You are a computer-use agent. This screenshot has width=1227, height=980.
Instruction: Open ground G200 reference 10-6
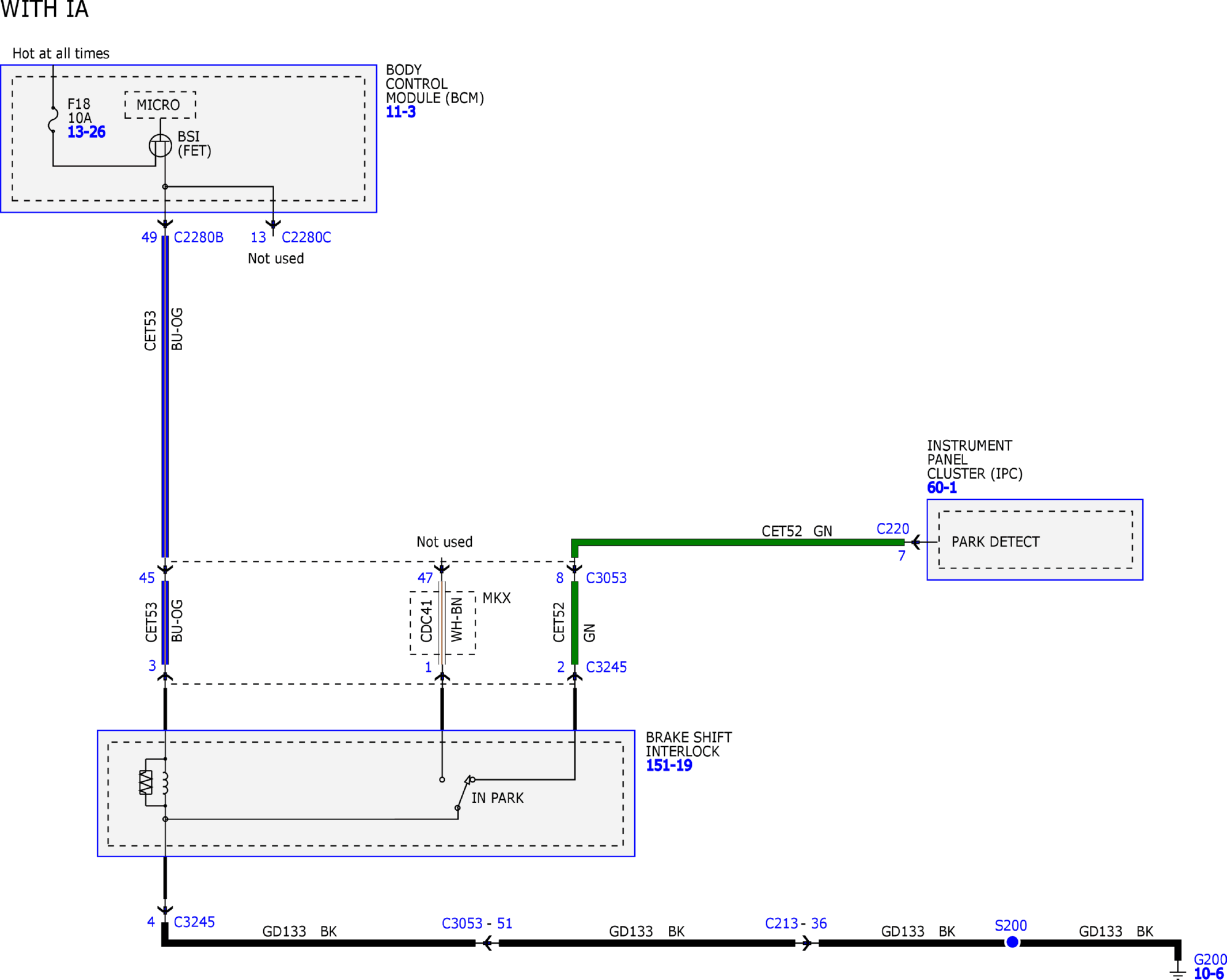(x=1208, y=973)
